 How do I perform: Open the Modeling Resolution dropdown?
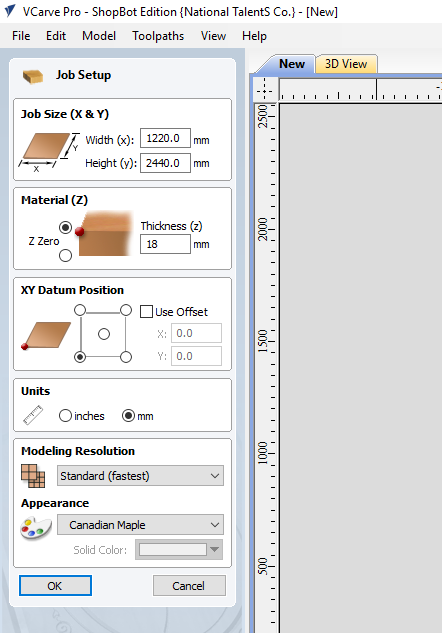click(x=140, y=476)
